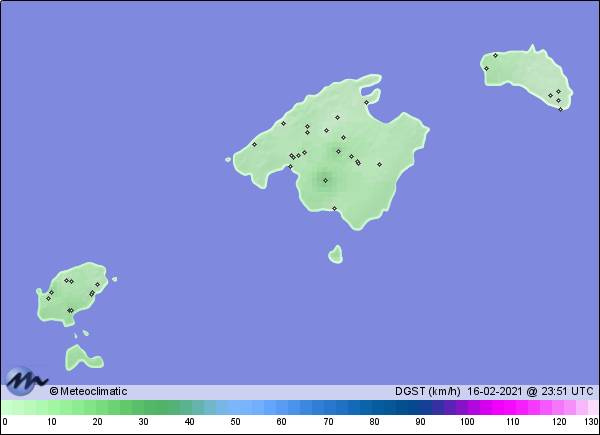Pick the light green swatch above 10
The width and height of the screenshot is (600, 435).
[54, 407]
